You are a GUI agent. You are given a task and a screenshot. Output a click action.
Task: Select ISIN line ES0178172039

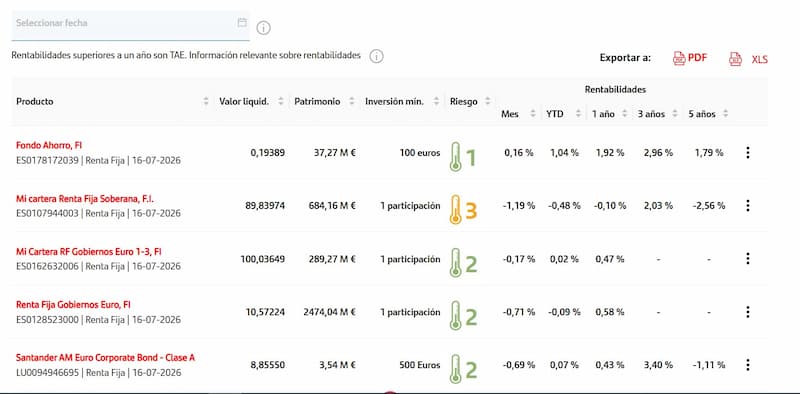(98, 160)
